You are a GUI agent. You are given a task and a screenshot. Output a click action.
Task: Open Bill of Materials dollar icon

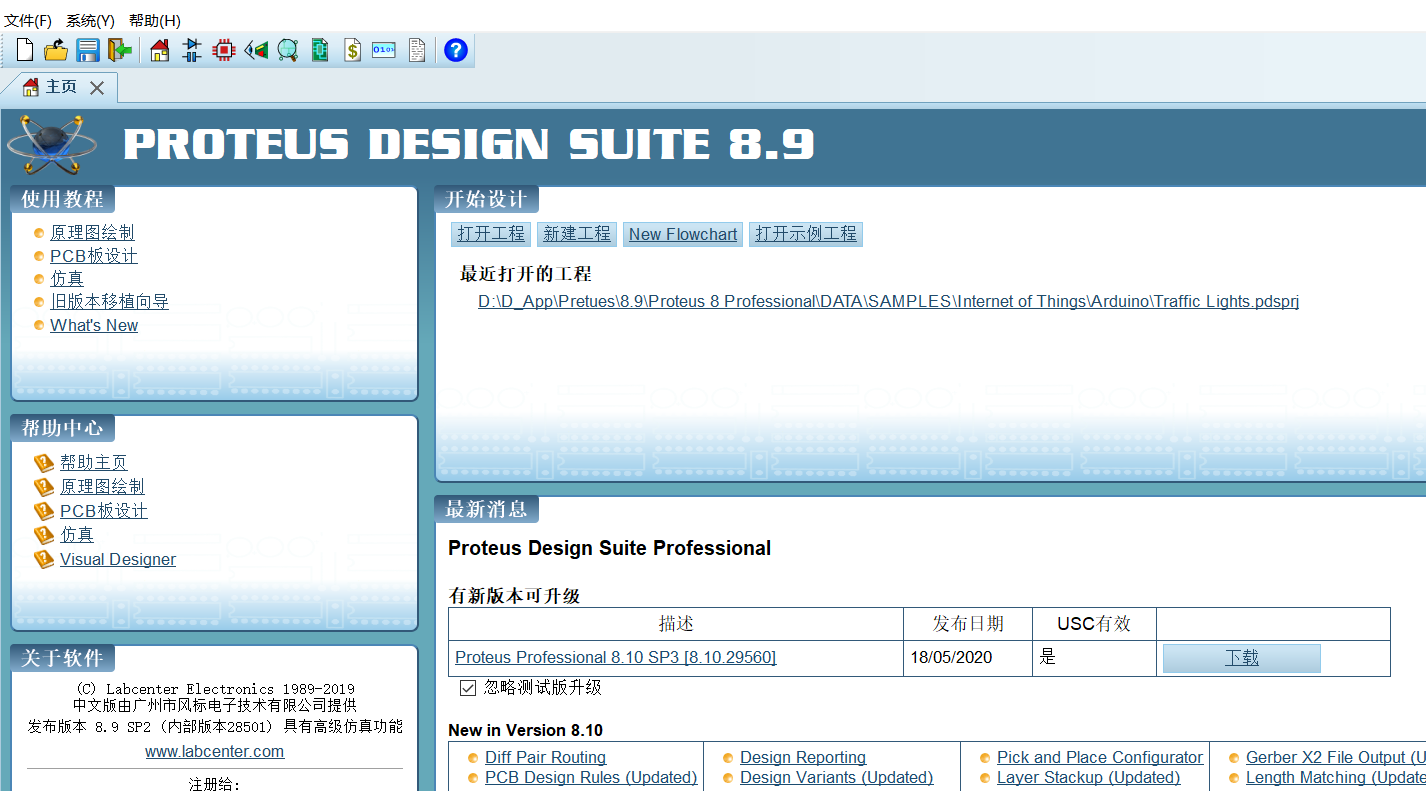pyautogui.click(x=352, y=50)
